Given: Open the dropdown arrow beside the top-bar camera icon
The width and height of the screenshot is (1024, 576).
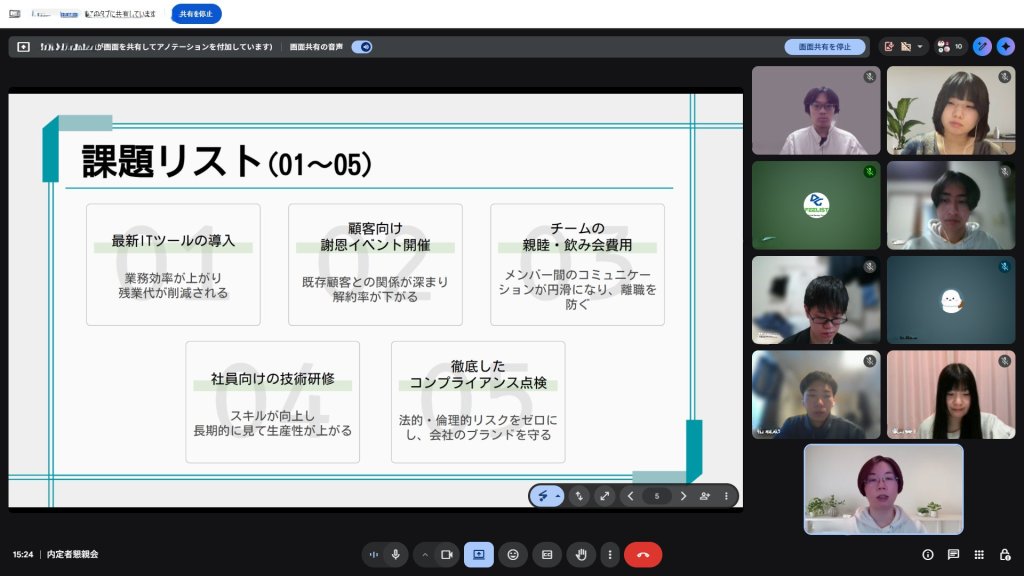Looking at the screenshot, I should [919, 47].
